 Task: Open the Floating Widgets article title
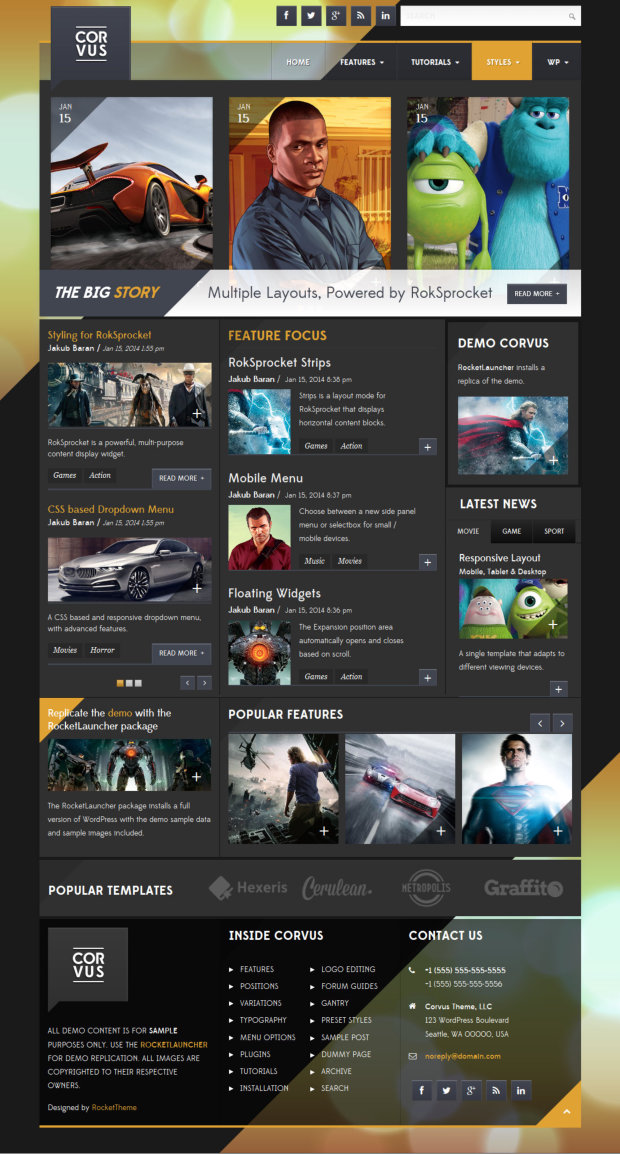(274, 593)
